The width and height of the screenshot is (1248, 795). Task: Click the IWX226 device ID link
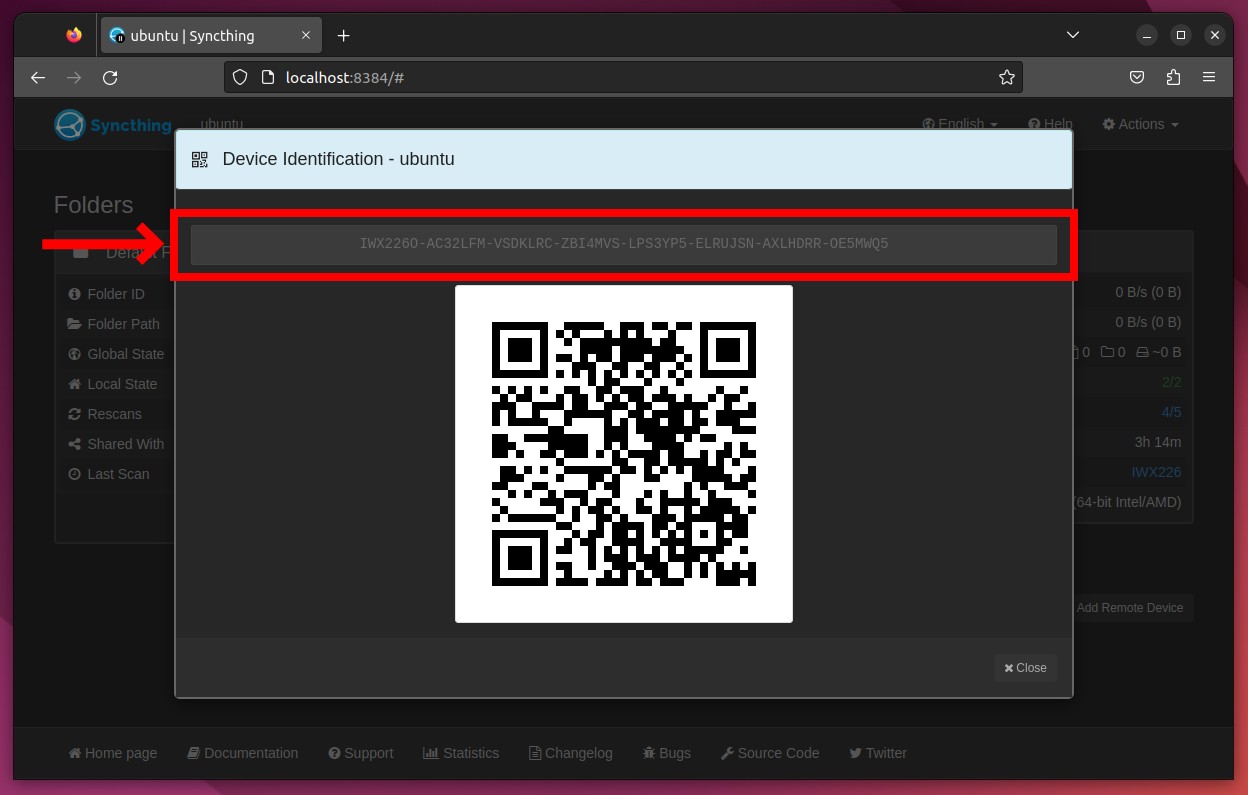[1156, 472]
